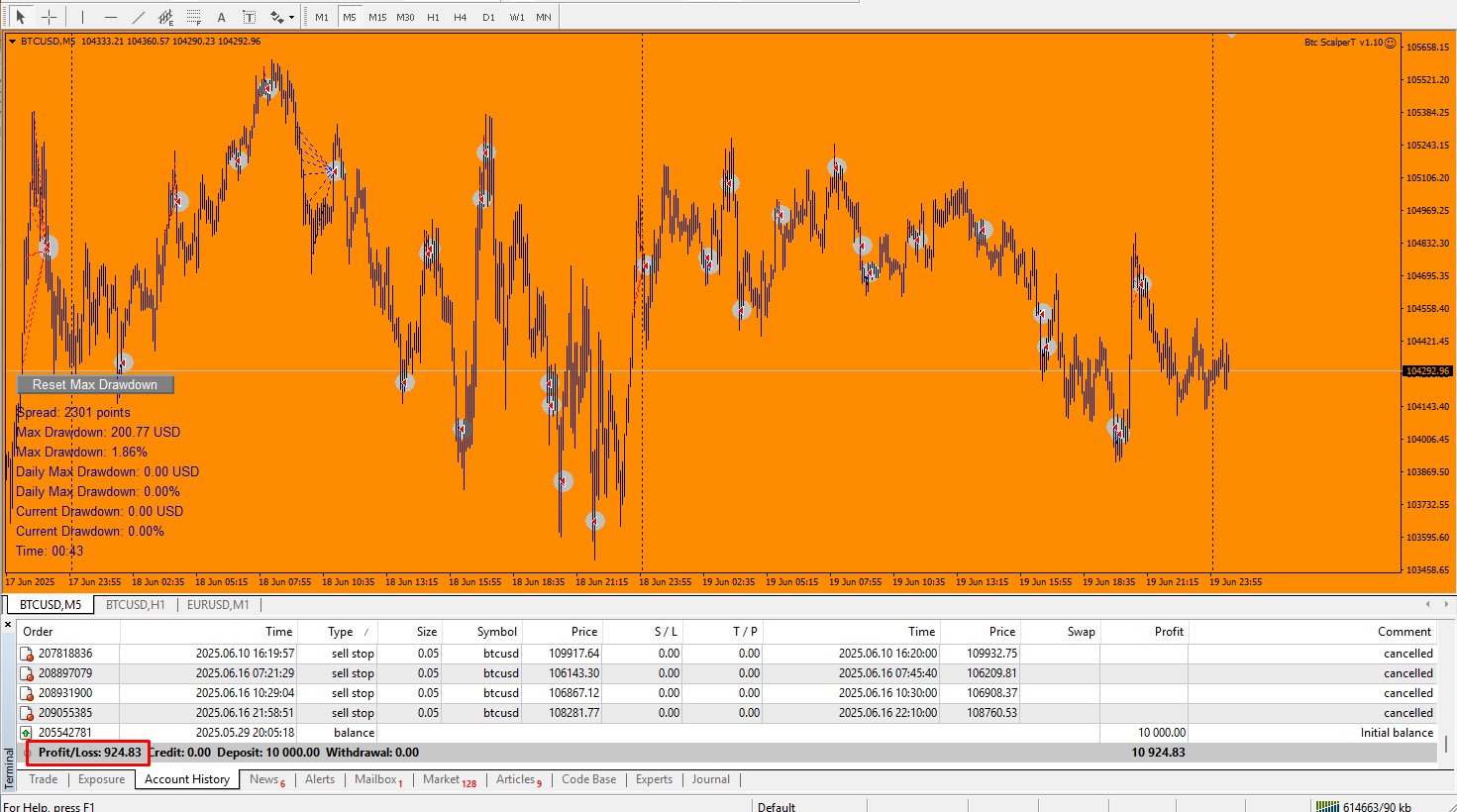Select open price 109917.64
Viewport: 1457px width, 812px height.
click(x=574, y=654)
